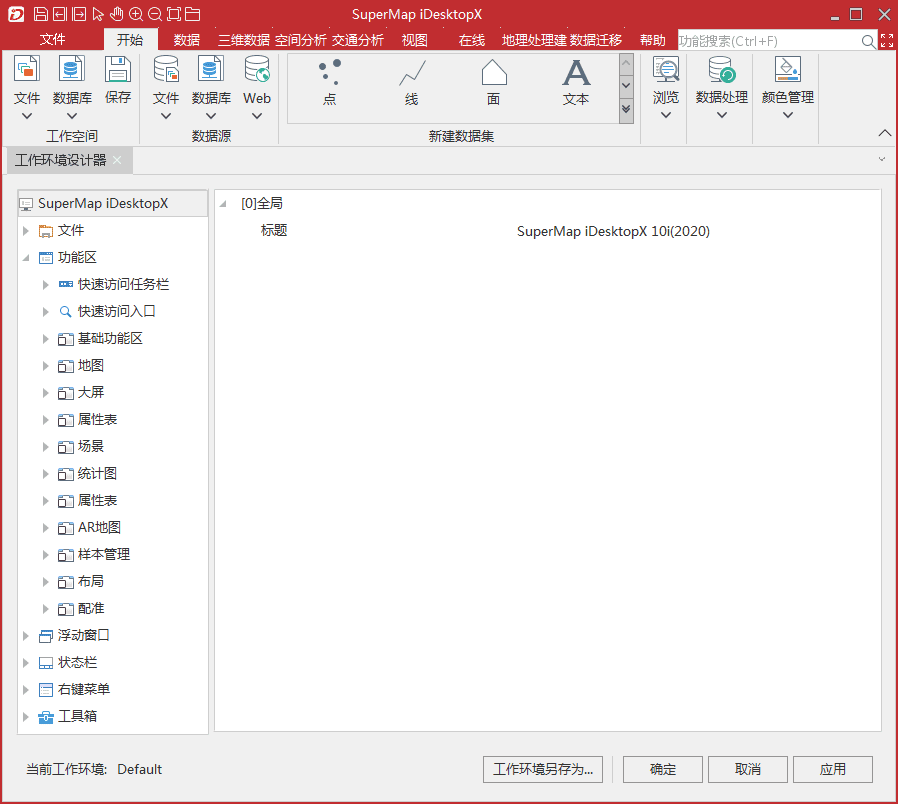Select the 右键菜单 tree item
Screen dimensions: 898x804
pyautogui.click(x=84, y=689)
